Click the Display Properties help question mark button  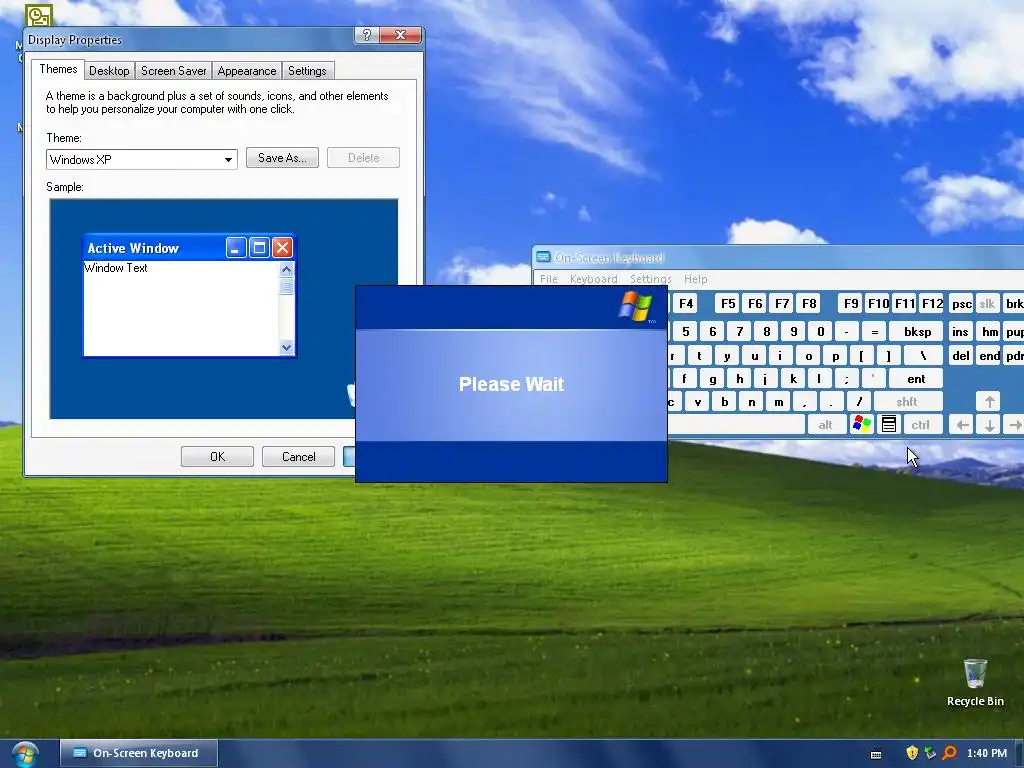click(367, 35)
